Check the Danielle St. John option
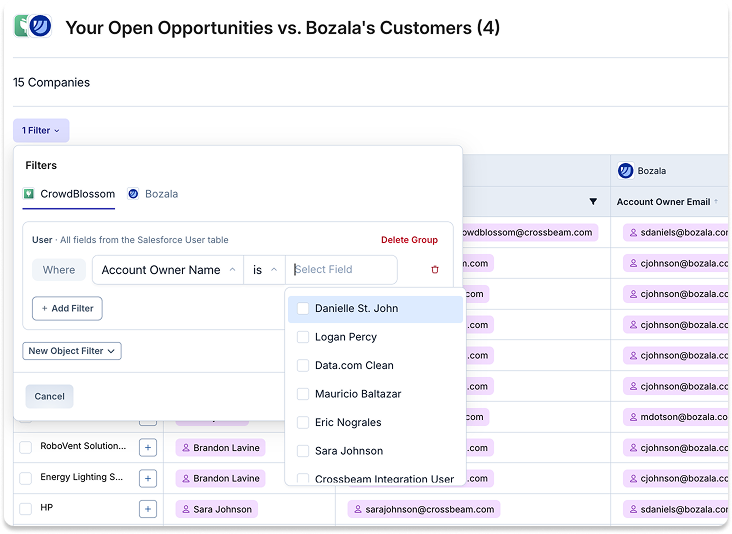This screenshot has width=732, height=534. 303,308
